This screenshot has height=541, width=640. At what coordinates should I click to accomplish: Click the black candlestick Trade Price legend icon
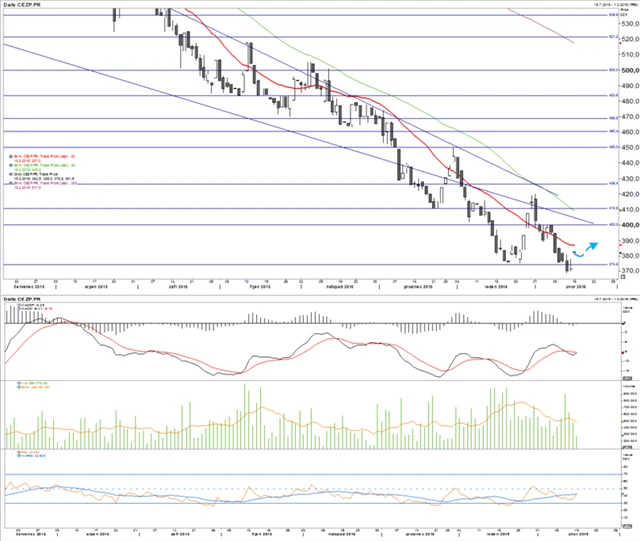tap(11, 174)
